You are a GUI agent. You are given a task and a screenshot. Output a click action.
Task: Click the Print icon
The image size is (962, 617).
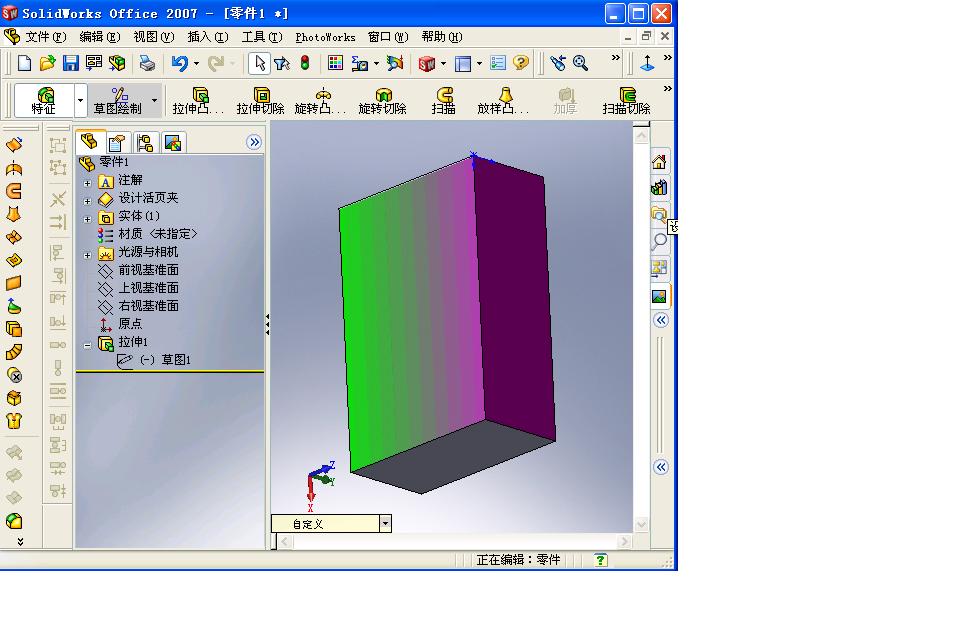[147, 63]
